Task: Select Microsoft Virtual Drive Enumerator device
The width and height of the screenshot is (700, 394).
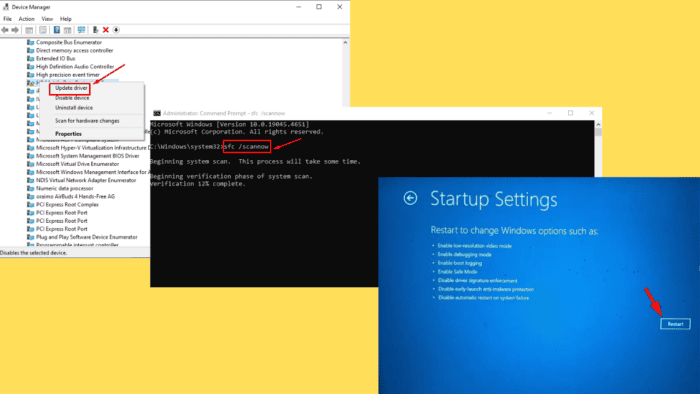Action: click(x=78, y=164)
